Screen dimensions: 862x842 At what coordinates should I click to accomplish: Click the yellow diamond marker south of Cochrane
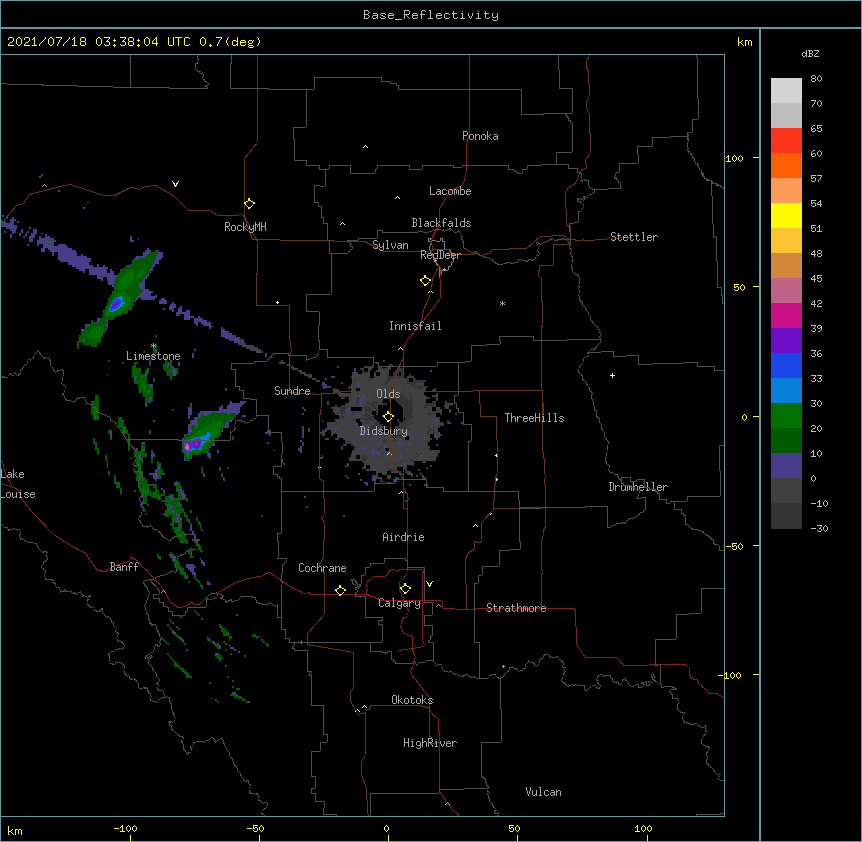(340, 590)
